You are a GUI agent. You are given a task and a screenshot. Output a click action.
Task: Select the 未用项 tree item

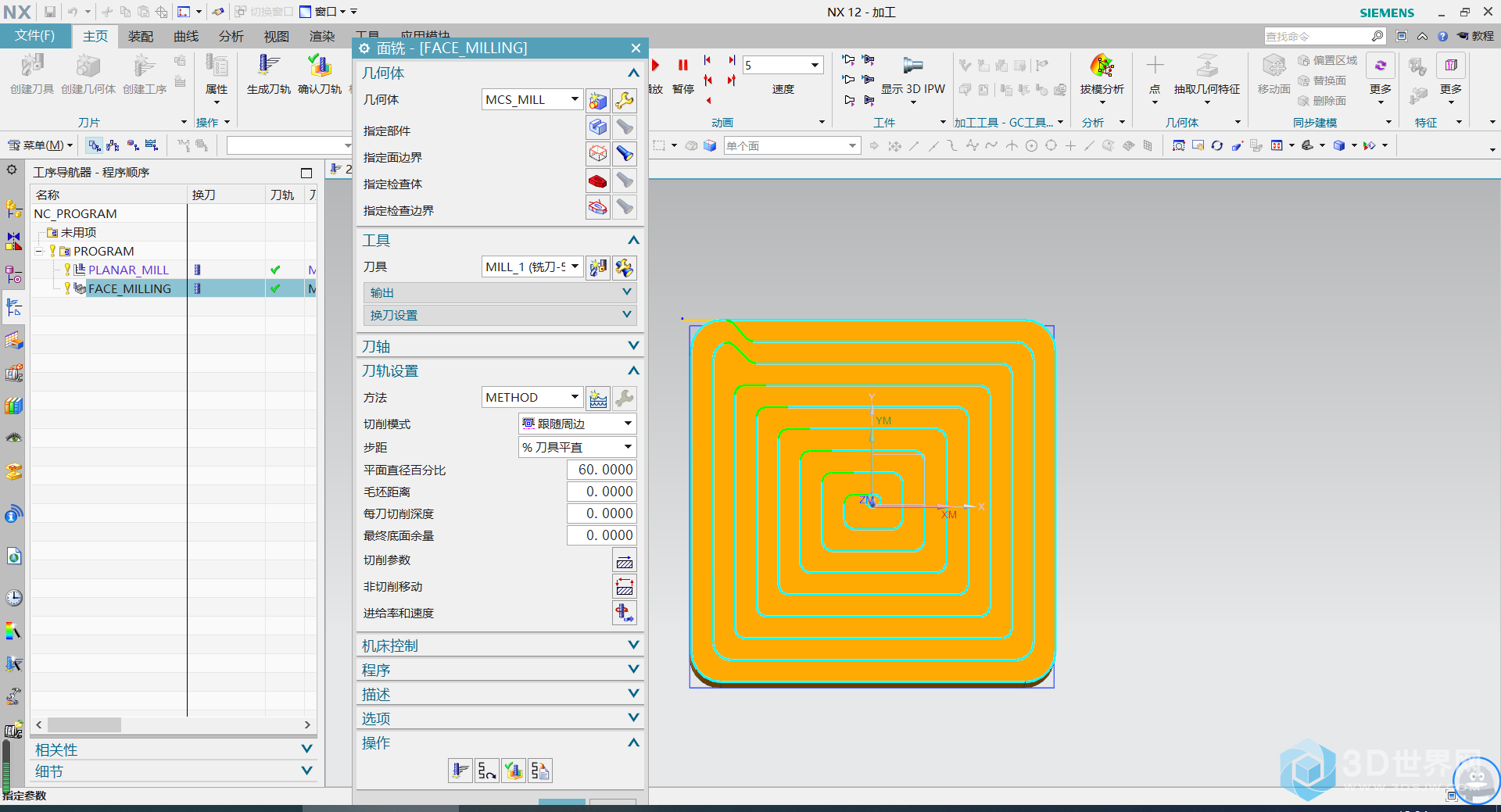coord(78,233)
